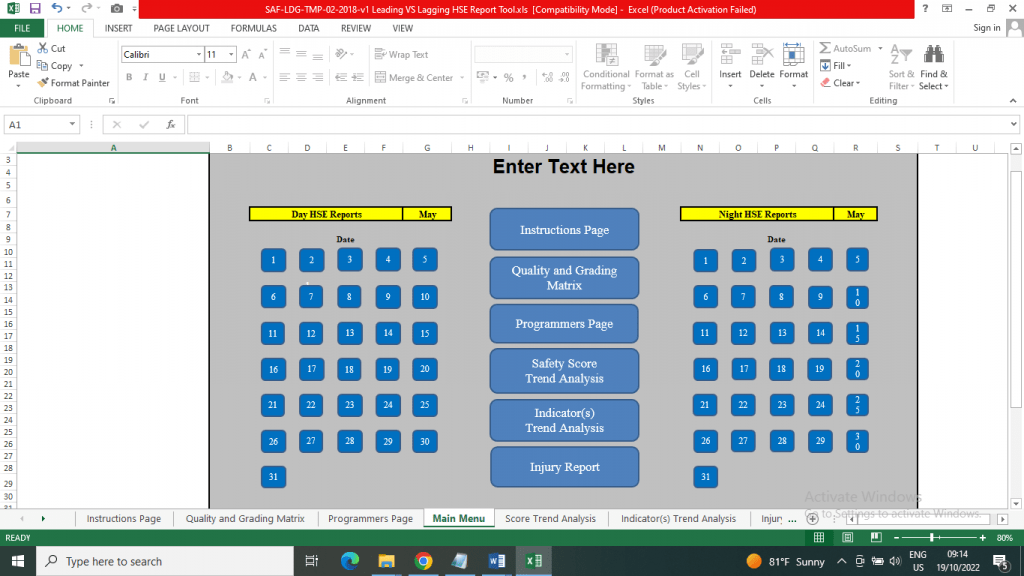1024x576 pixels.
Task: Open Day HSE Report date 17
Action: click(312, 369)
